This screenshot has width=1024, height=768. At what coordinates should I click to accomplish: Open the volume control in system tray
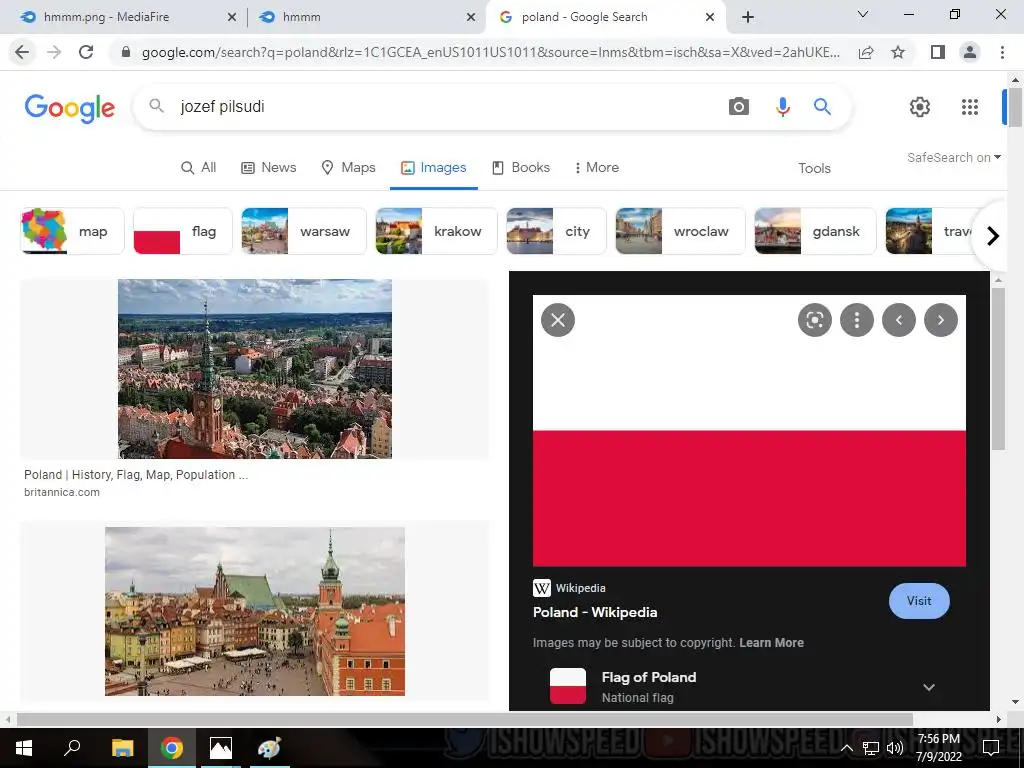(x=895, y=748)
